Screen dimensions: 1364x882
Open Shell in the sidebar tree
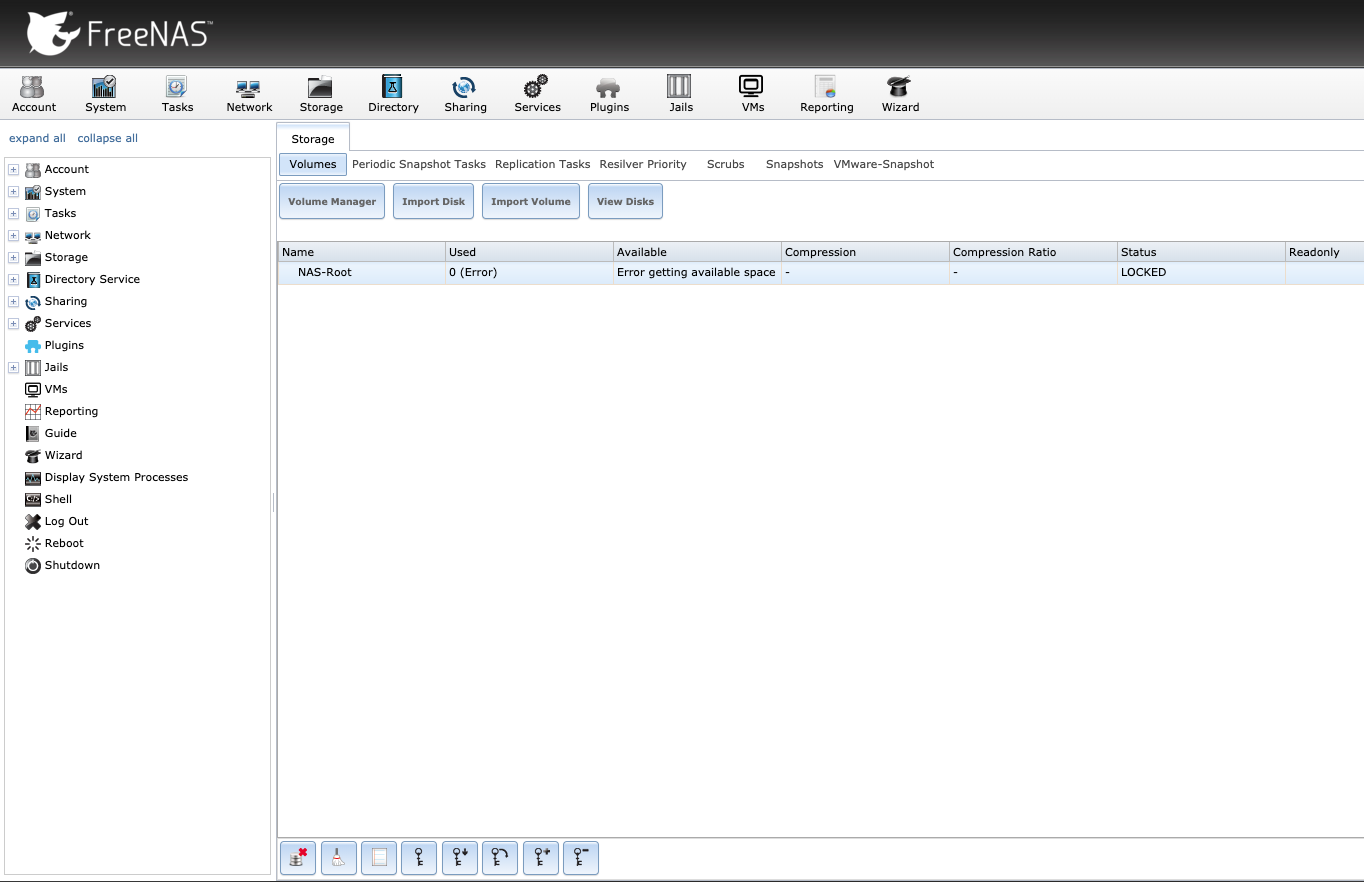pos(58,499)
